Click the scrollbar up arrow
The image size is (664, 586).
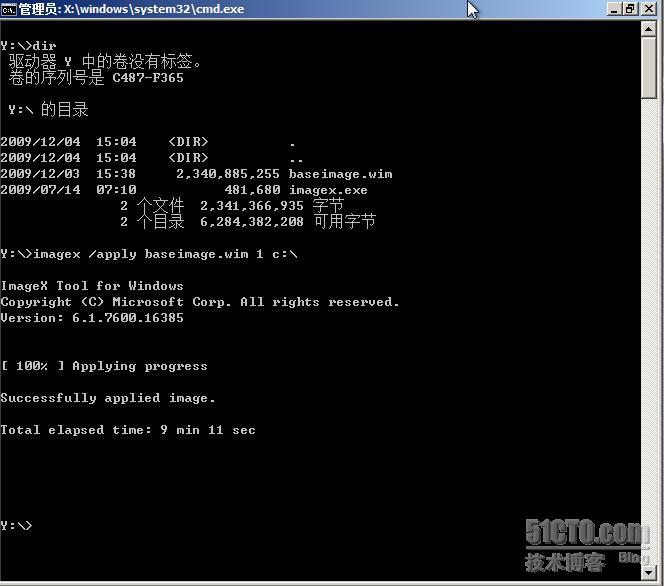[648, 29]
